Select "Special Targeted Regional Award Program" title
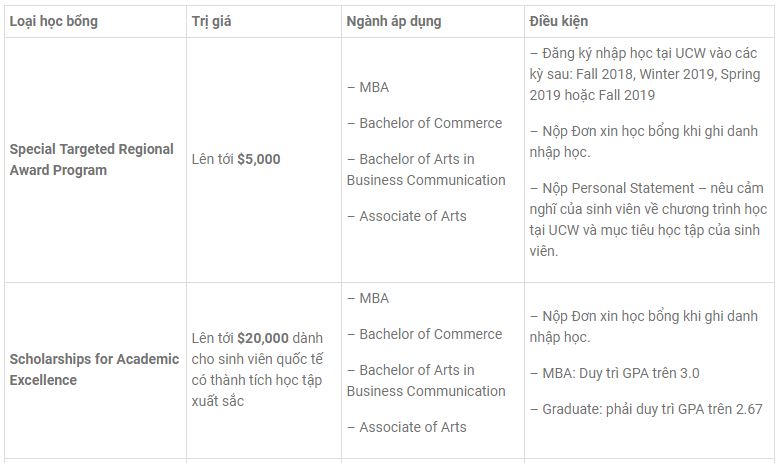 [x=91, y=159]
